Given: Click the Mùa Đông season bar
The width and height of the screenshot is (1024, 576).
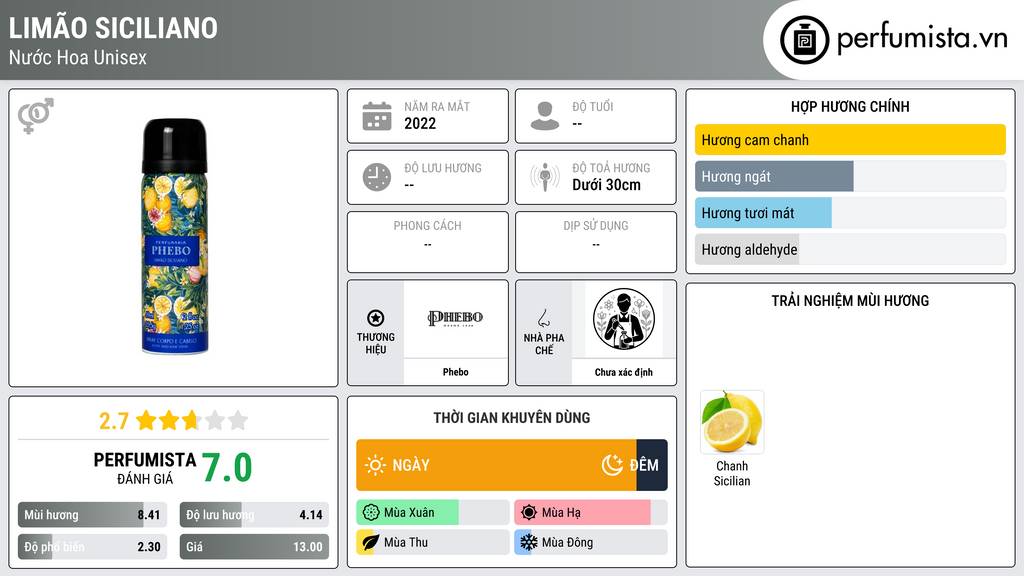Looking at the screenshot, I should tap(590, 542).
